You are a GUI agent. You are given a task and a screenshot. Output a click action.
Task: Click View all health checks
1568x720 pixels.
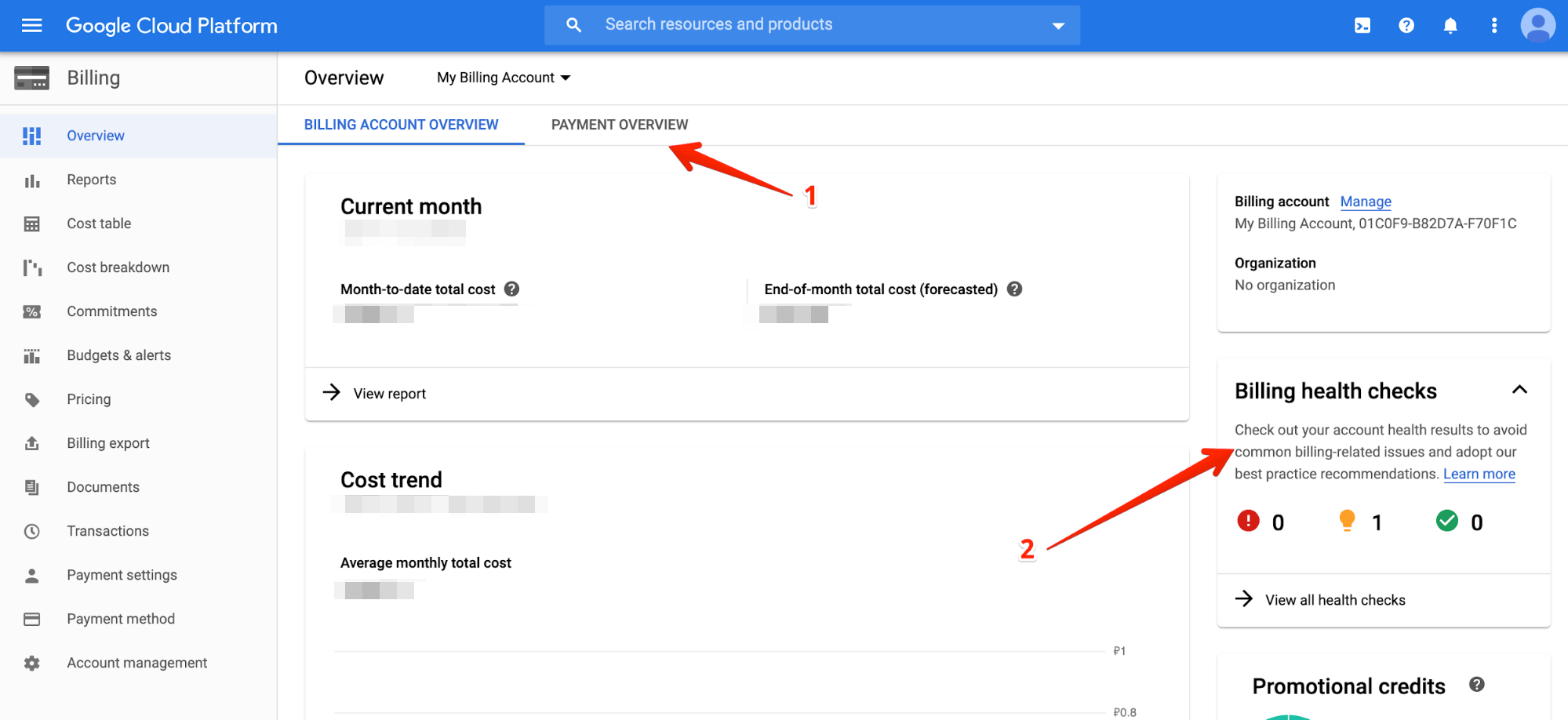[x=1320, y=600]
